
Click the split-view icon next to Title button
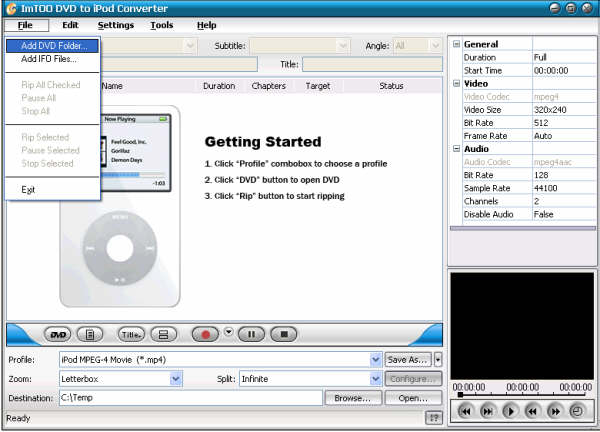[x=163, y=334]
